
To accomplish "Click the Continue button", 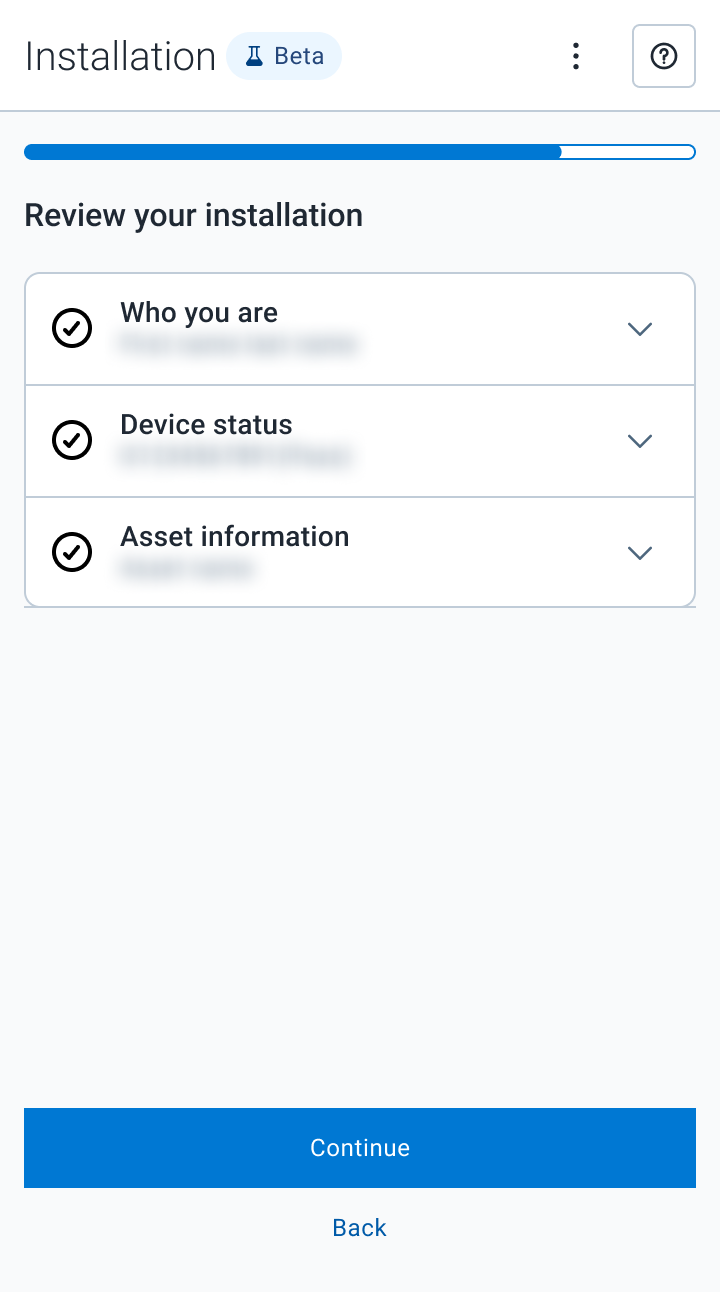I will 360,1148.
